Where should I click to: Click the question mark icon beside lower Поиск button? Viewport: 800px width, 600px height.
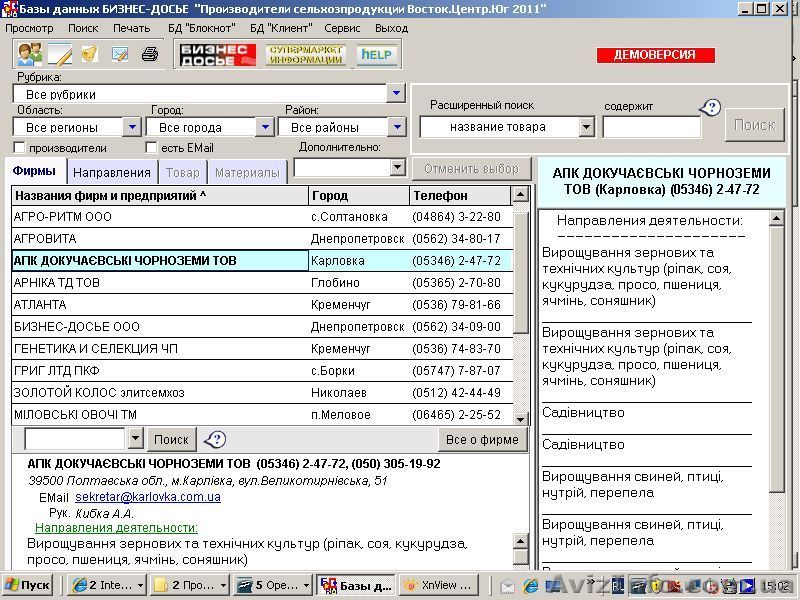[215, 438]
